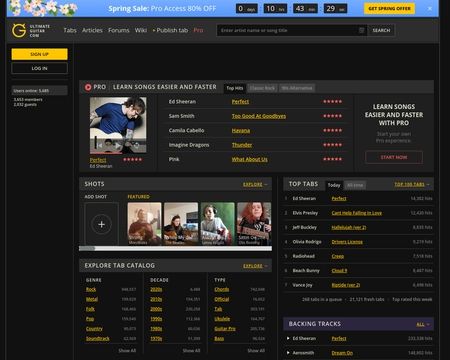The image size is (450, 360).
Task: Switch to the Classic Rock tab
Action: pos(262,88)
